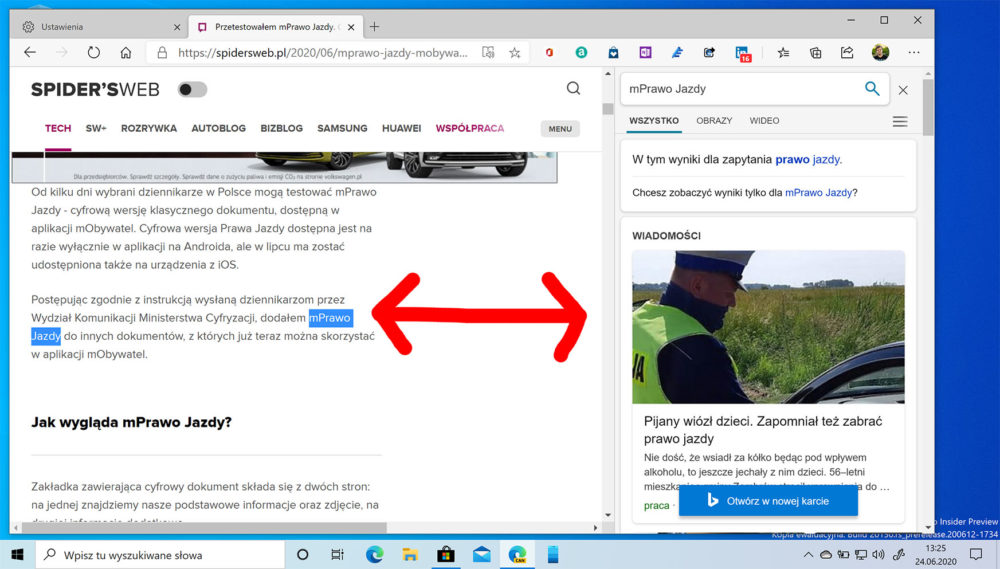The height and width of the screenshot is (569, 1000).
Task: Follow the 'prawo jazdy' query link
Action: pyautogui.click(x=807, y=159)
